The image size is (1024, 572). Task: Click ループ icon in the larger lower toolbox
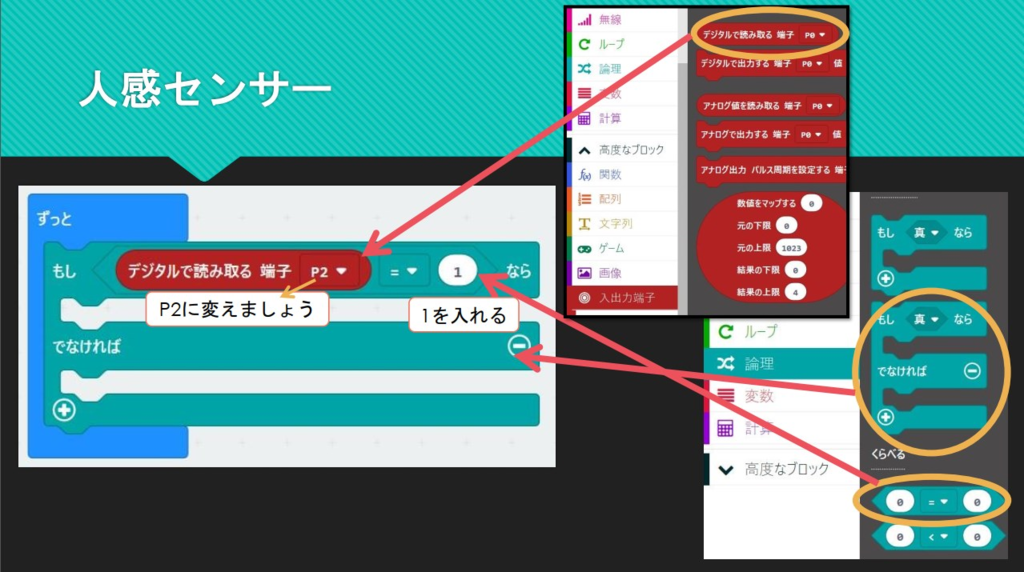(726, 332)
